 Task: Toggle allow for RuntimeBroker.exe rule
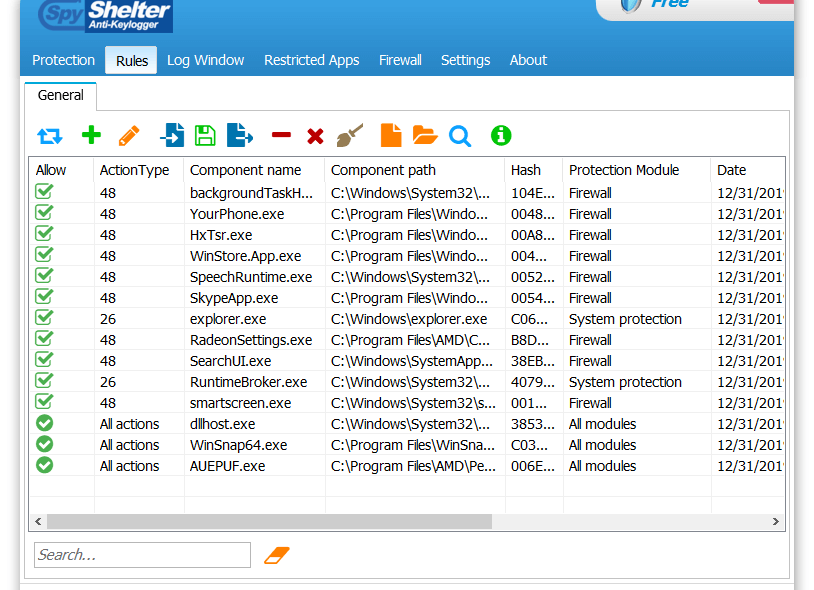pyautogui.click(x=44, y=381)
